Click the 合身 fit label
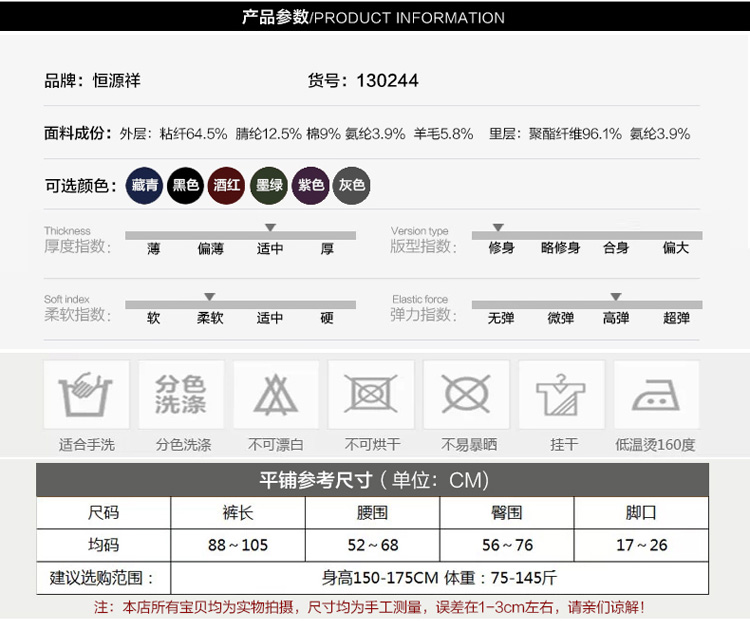This screenshot has height=621, width=750. point(616,248)
